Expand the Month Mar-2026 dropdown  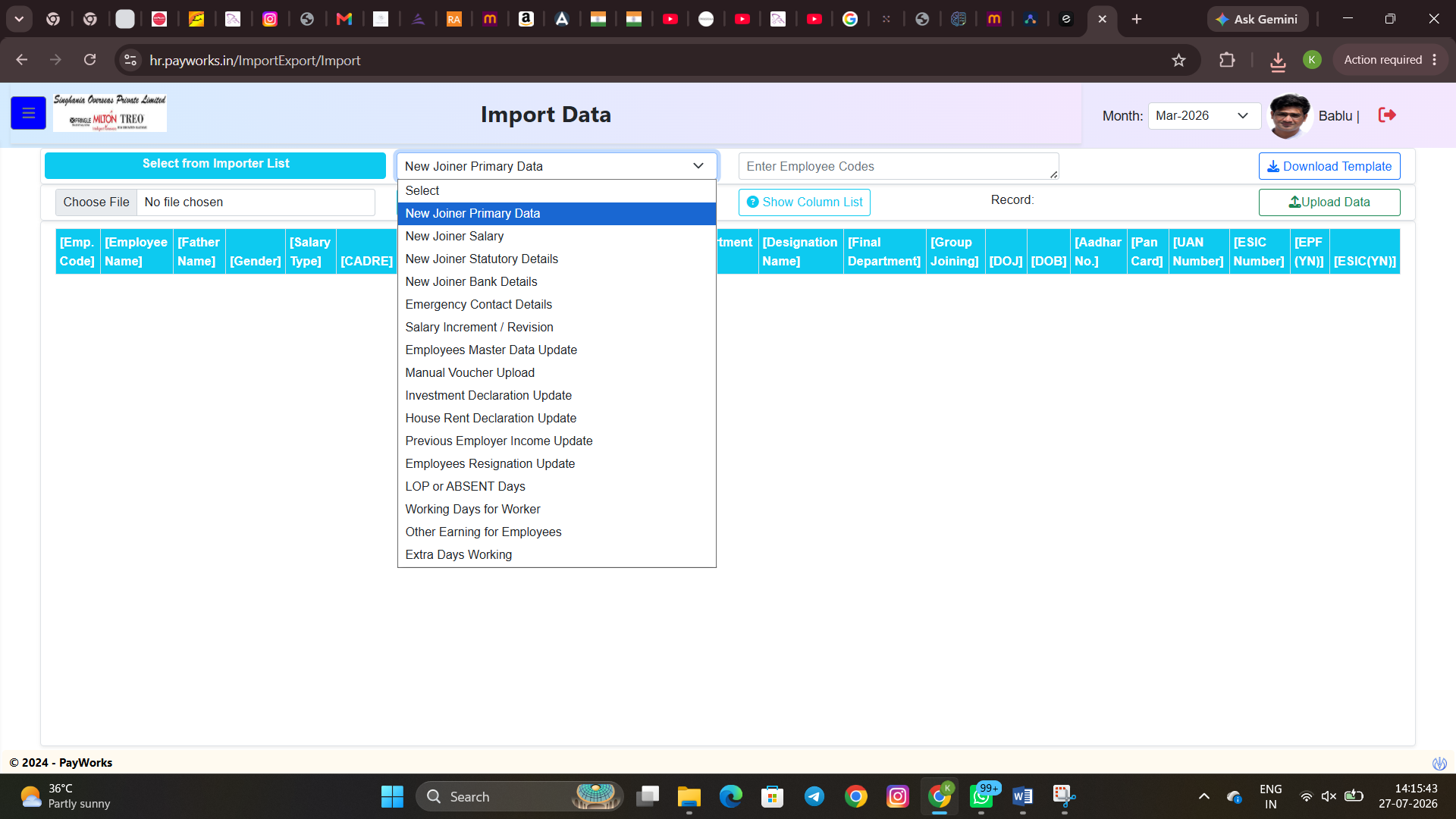(1204, 116)
